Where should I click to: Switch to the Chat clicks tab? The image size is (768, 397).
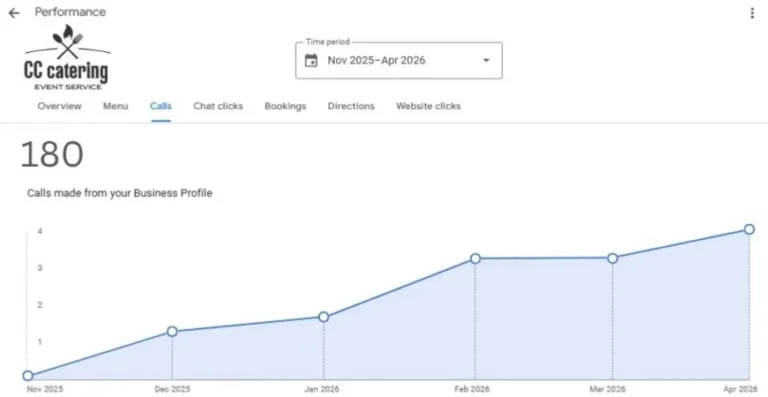(x=218, y=106)
